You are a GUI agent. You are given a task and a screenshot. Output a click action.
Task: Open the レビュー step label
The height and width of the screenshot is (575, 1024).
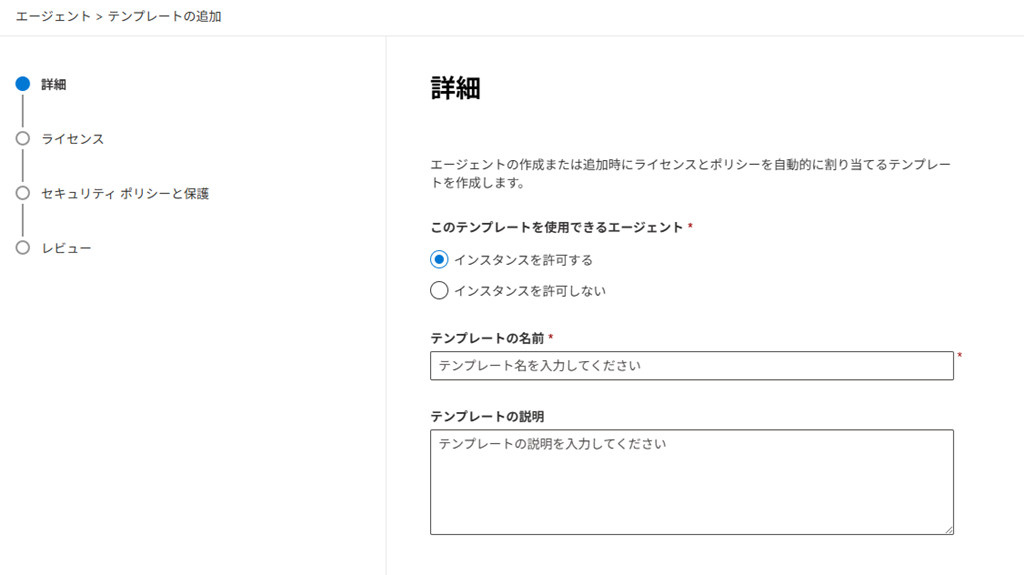point(67,247)
